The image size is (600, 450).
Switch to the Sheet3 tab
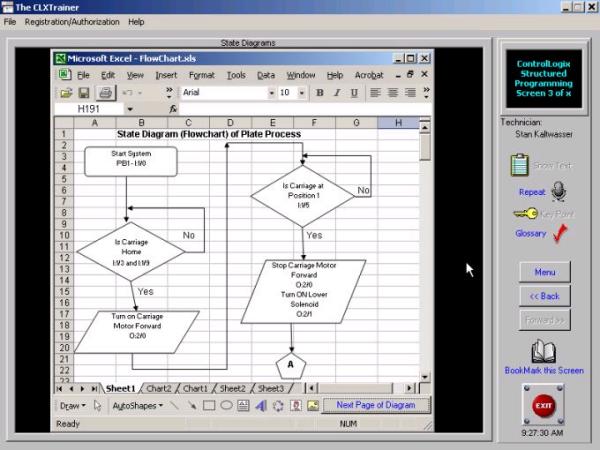271,389
